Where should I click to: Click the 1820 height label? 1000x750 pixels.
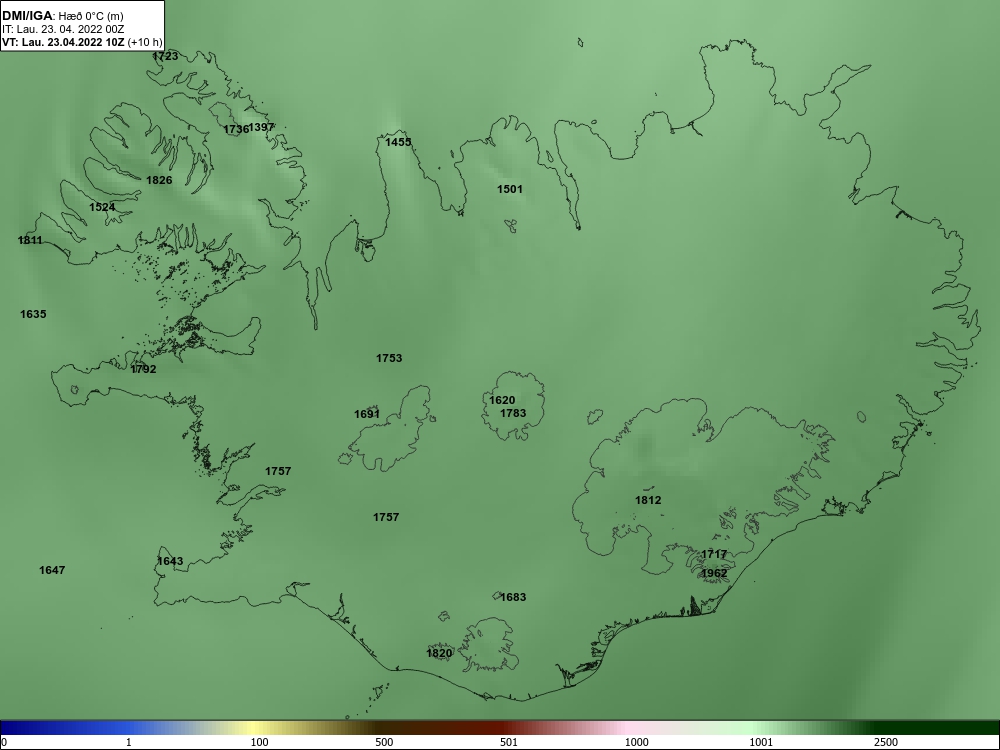(x=439, y=653)
